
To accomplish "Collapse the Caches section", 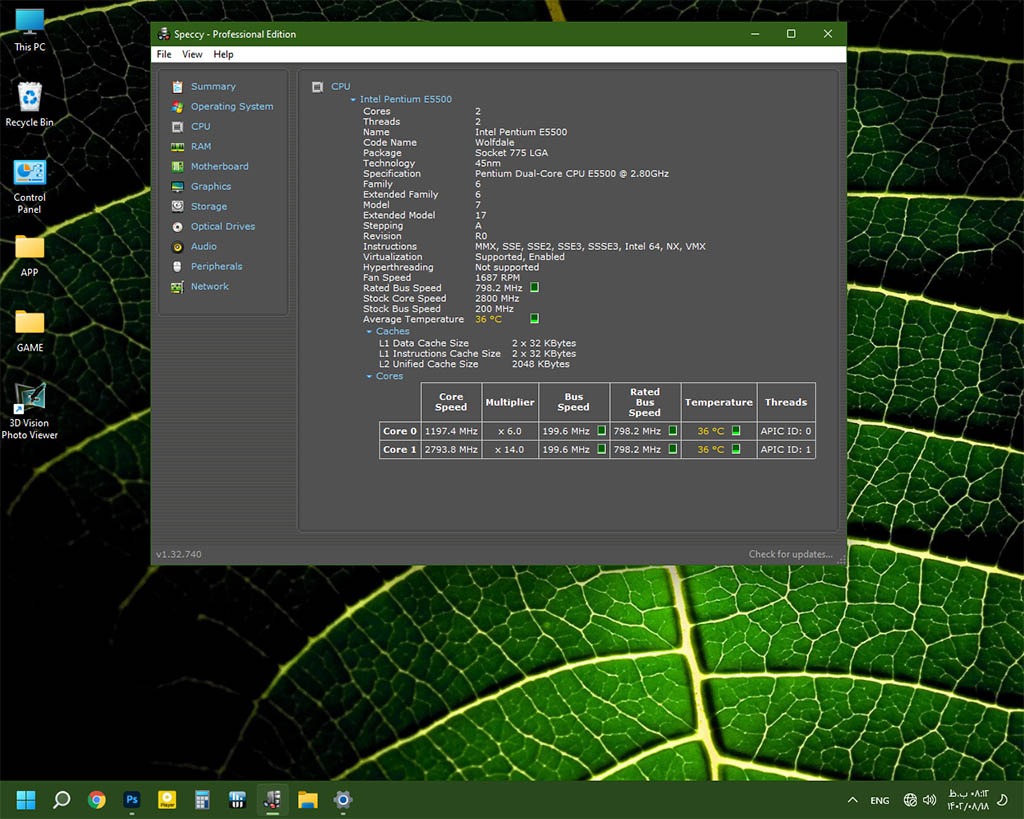I will pos(369,332).
